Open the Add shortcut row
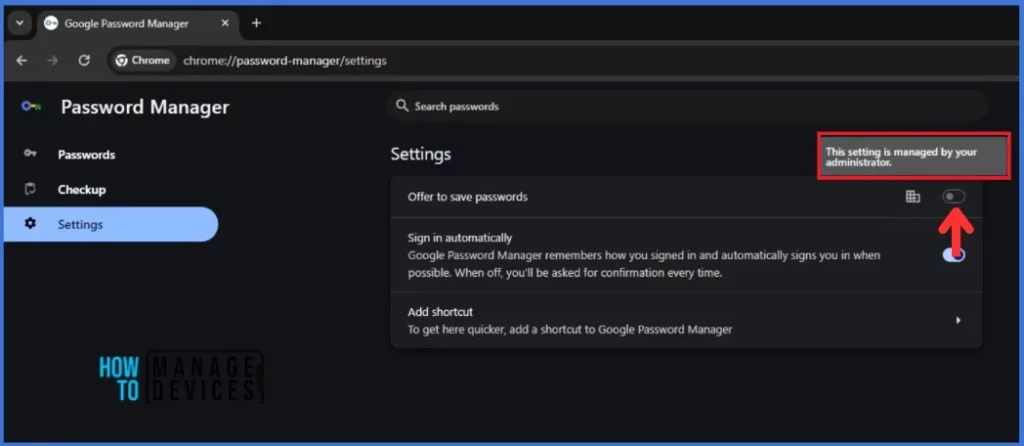1024x446 pixels. 686,320
